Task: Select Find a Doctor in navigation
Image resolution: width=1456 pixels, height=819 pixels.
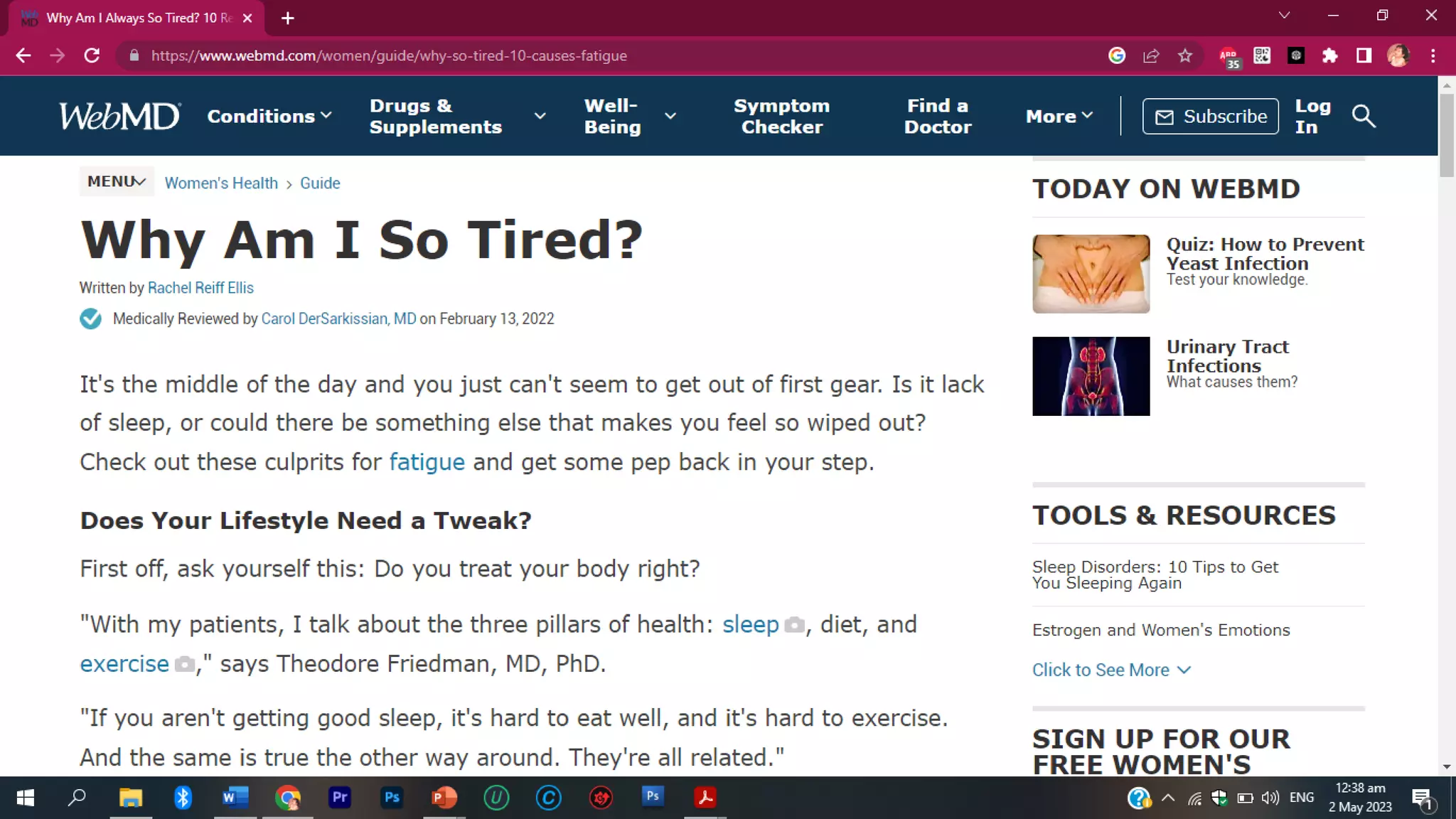Action: pos(937,116)
